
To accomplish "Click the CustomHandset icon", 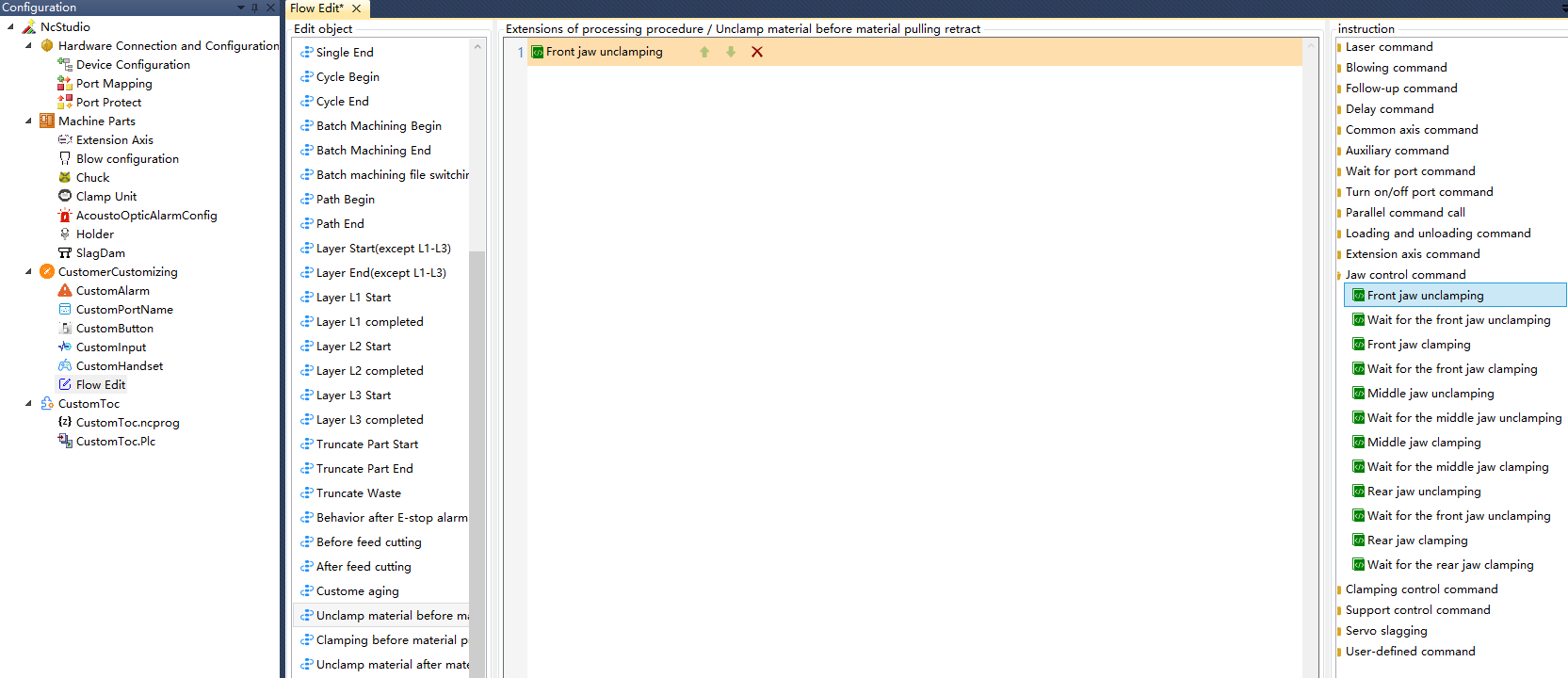I will pyautogui.click(x=65, y=366).
